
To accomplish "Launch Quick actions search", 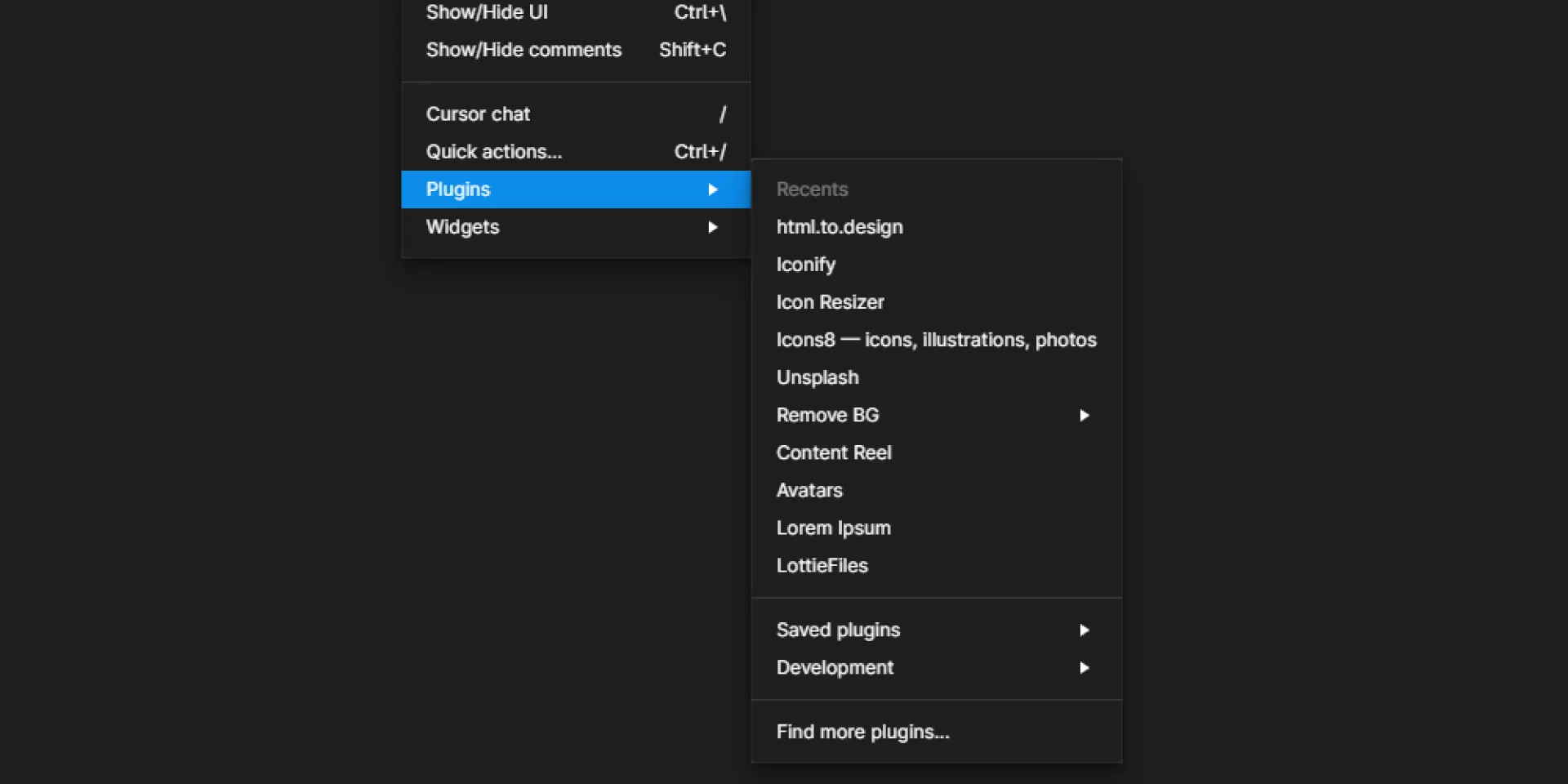I will tap(576, 152).
